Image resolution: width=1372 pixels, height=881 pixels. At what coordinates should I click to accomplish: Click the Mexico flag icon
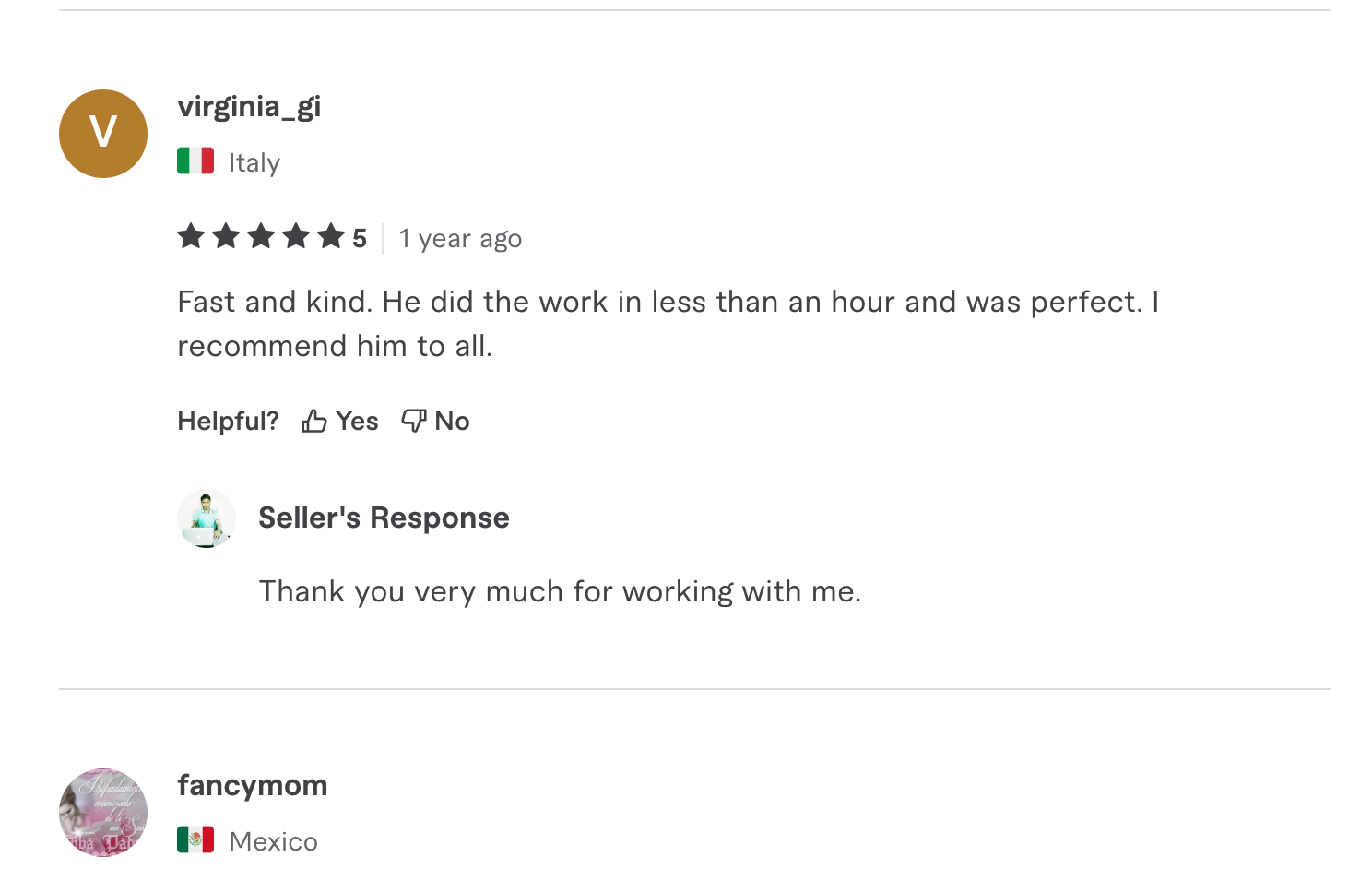coord(195,840)
